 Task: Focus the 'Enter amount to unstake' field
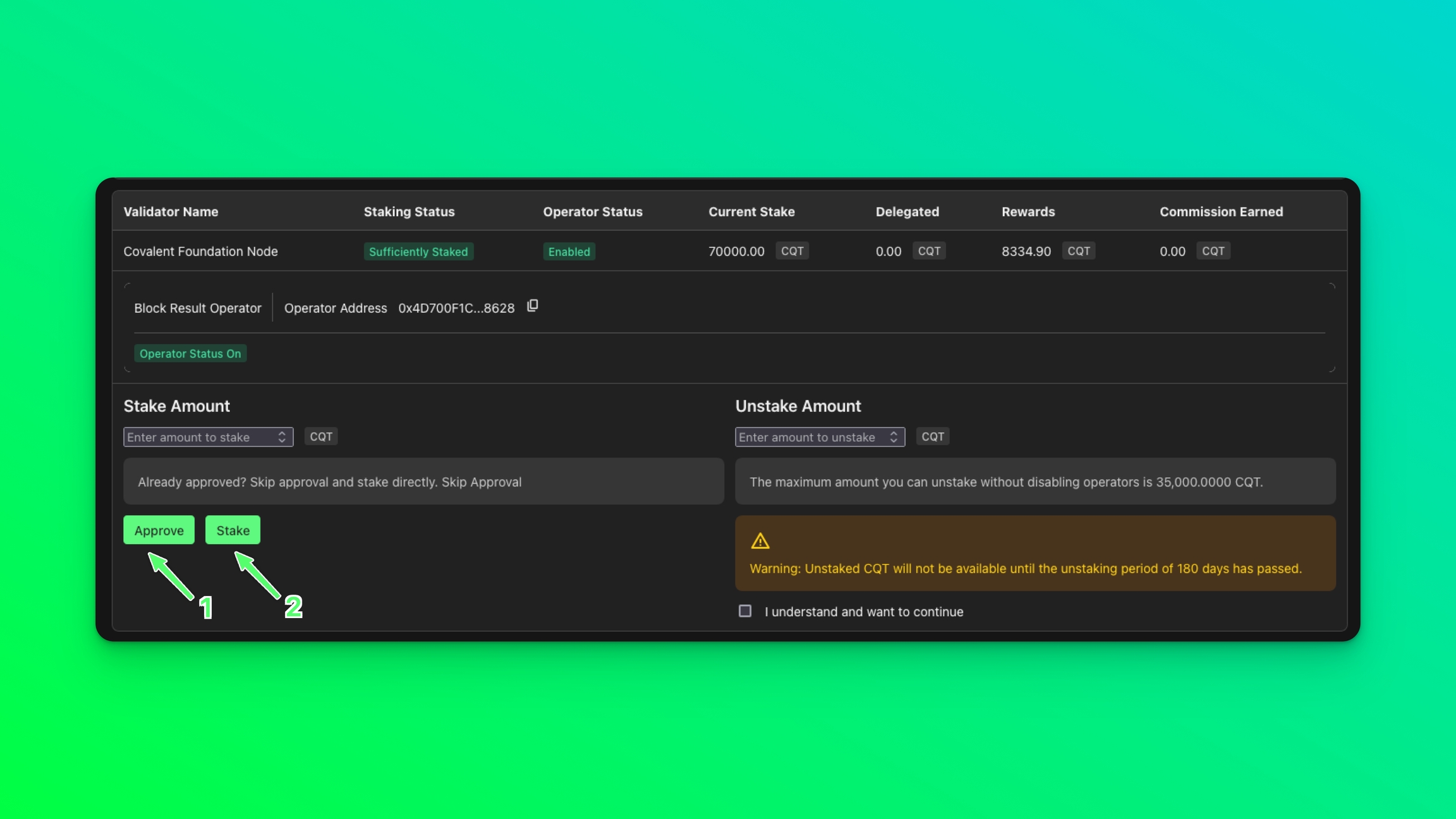point(811,437)
